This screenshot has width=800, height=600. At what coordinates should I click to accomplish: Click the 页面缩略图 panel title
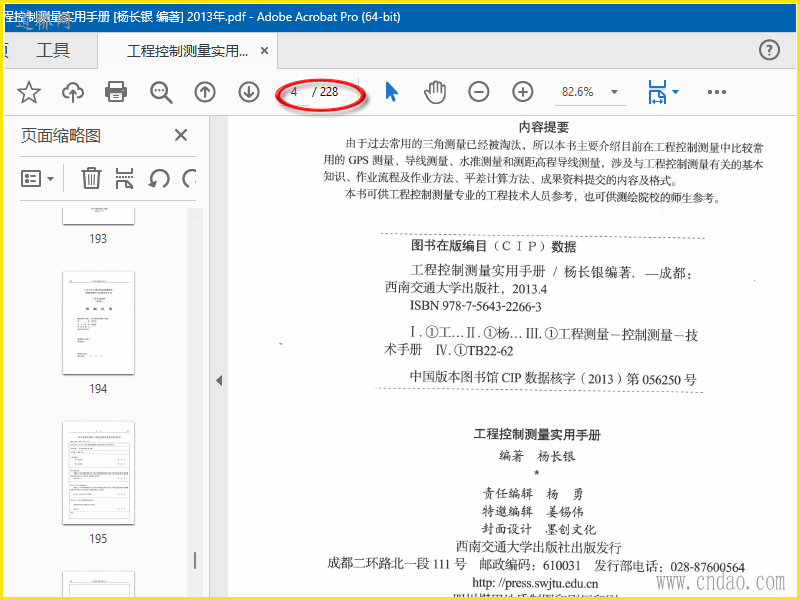(61, 136)
